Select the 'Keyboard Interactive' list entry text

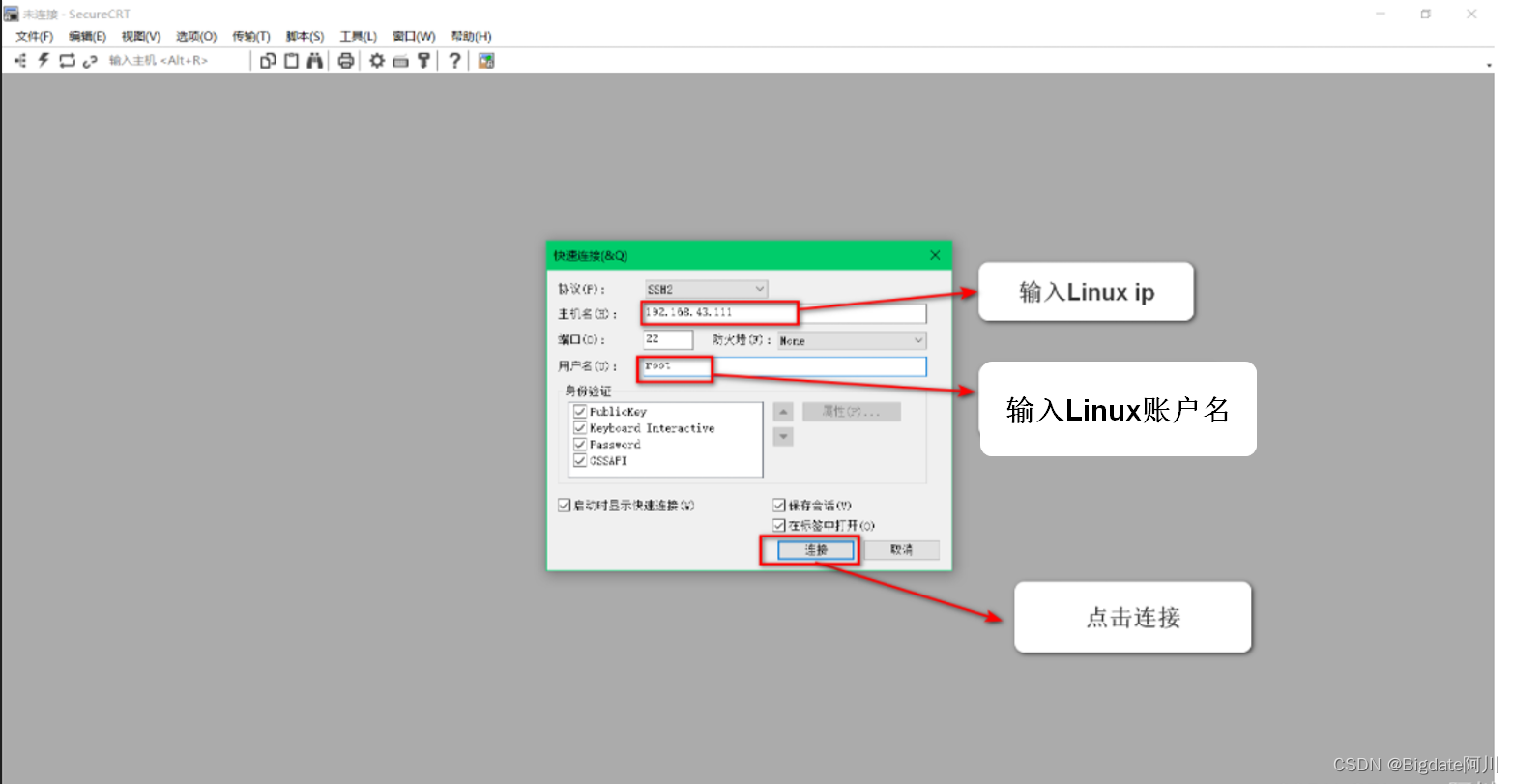point(653,428)
